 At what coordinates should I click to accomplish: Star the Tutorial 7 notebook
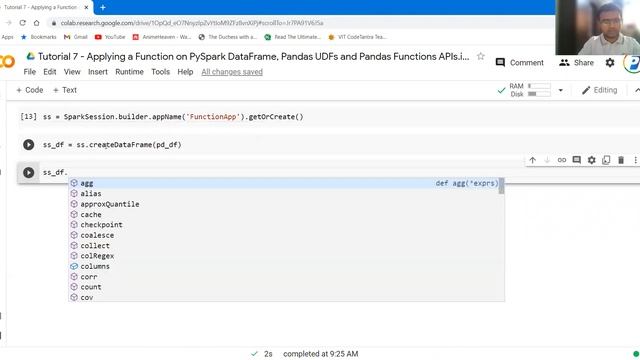480,56
